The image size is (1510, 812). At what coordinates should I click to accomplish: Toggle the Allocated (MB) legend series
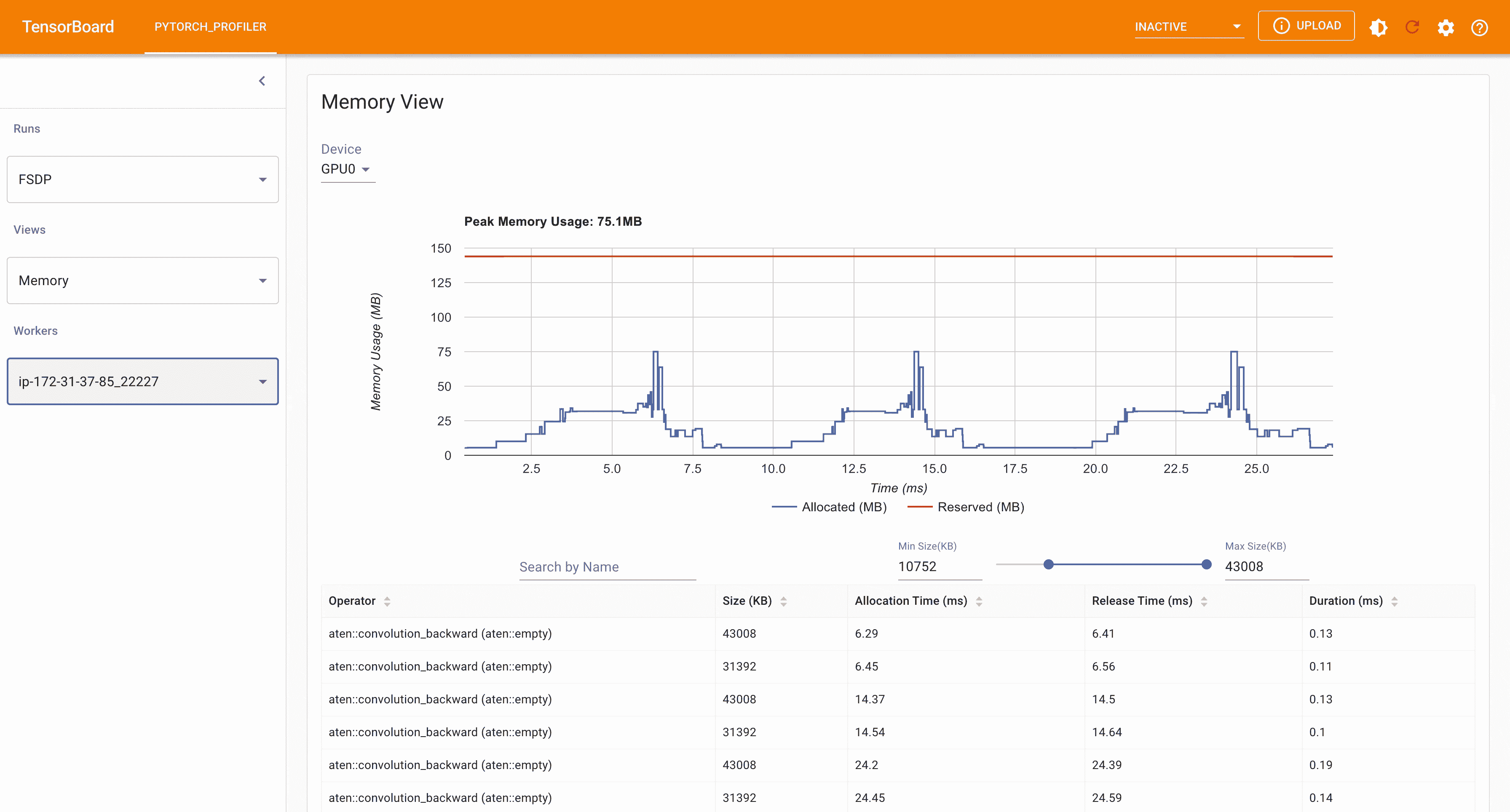point(829,507)
